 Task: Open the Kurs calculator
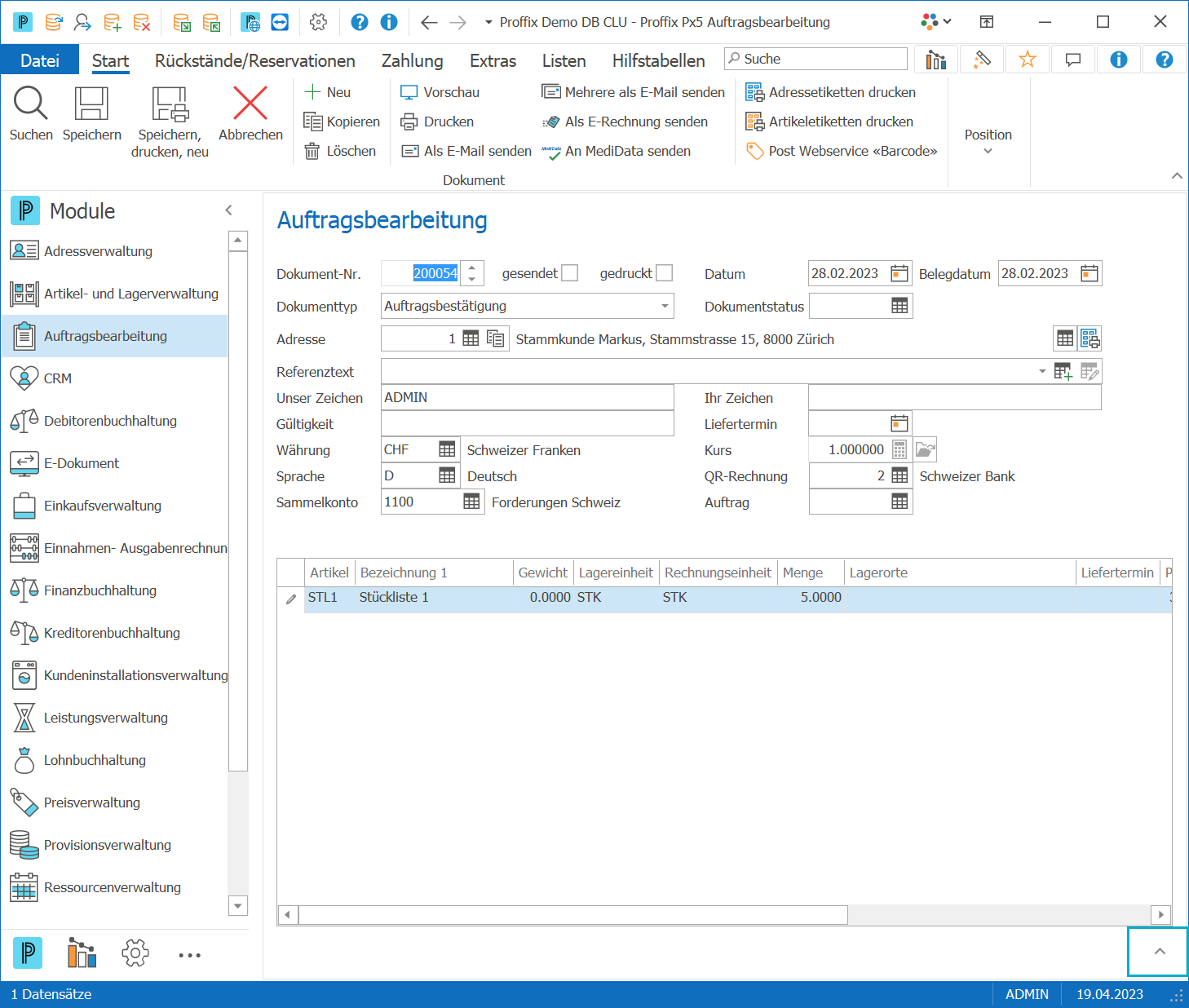[899, 449]
